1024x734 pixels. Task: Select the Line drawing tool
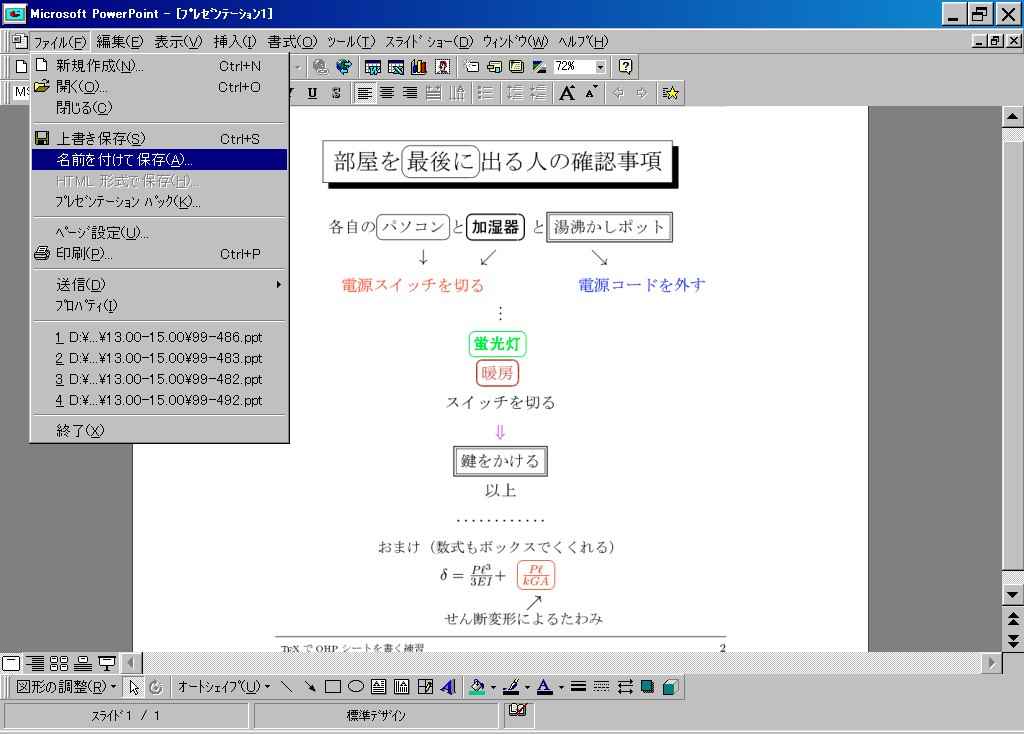click(286, 687)
